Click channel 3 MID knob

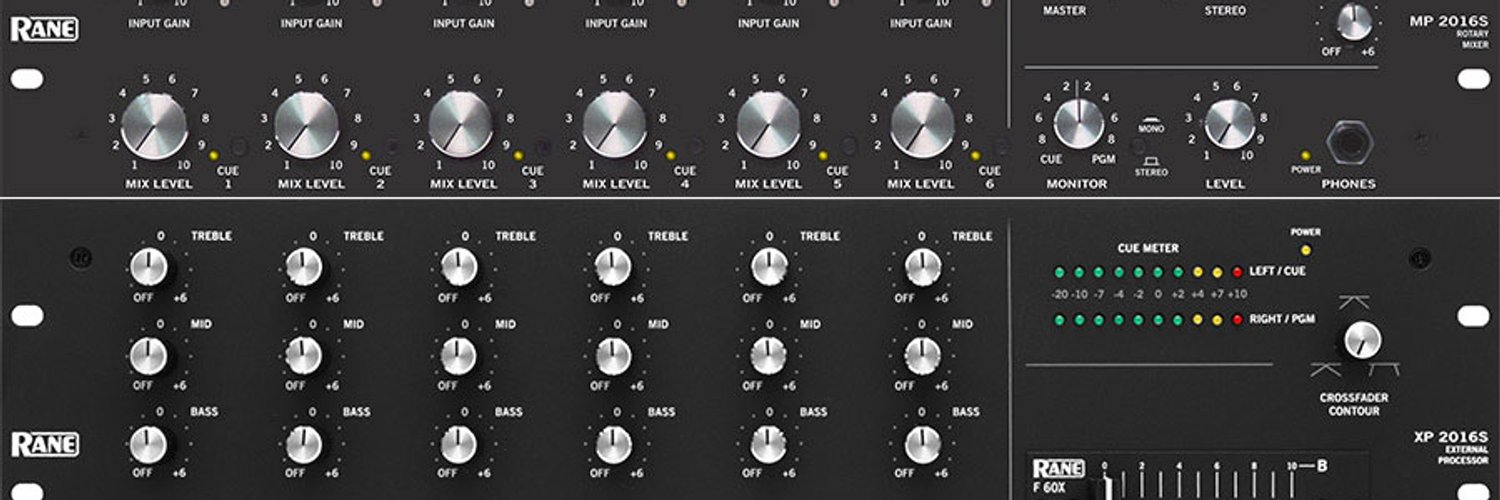[459, 356]
